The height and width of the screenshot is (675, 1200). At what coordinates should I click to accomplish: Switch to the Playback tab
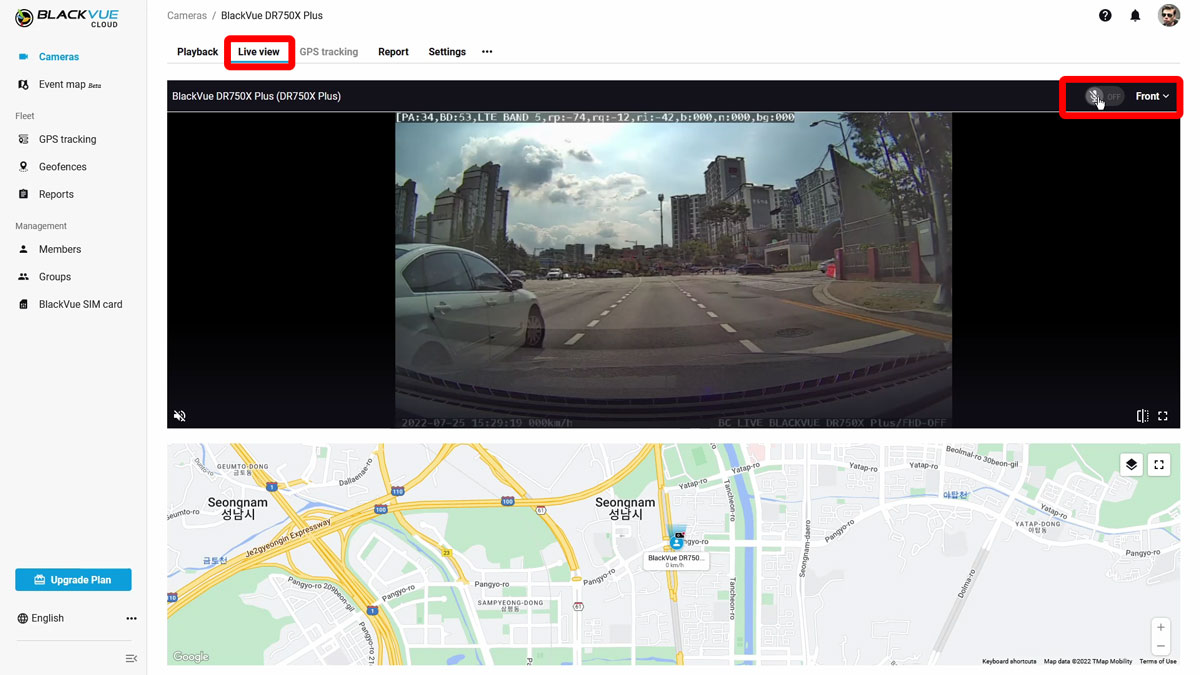coord(197,52)
